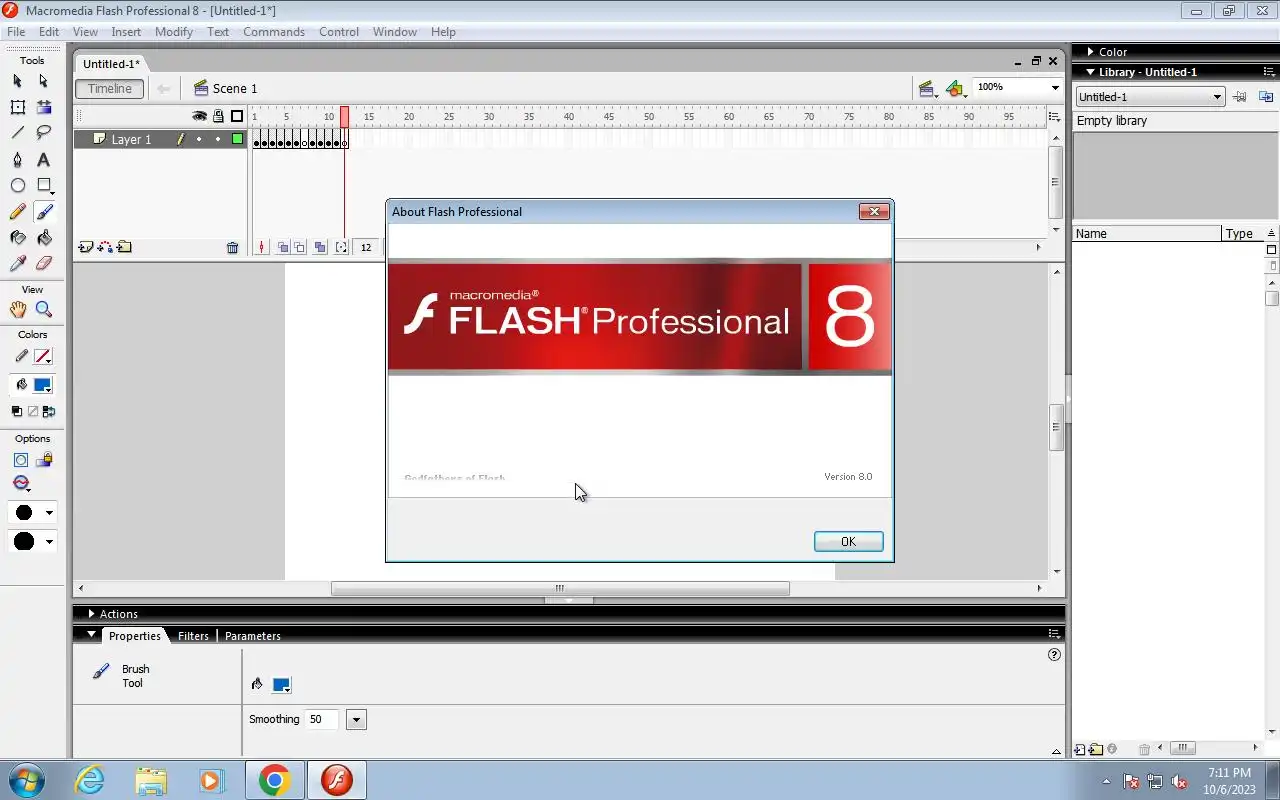
Task: Toggle Onion Skin Outlines in the timeline
Action: [300, 247]
